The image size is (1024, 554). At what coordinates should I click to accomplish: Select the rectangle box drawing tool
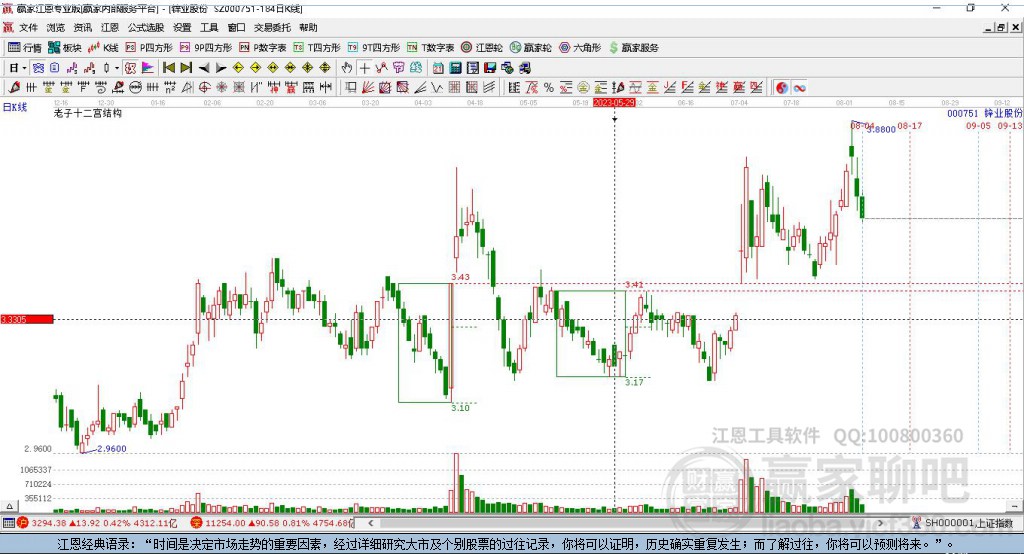(350, 88)
